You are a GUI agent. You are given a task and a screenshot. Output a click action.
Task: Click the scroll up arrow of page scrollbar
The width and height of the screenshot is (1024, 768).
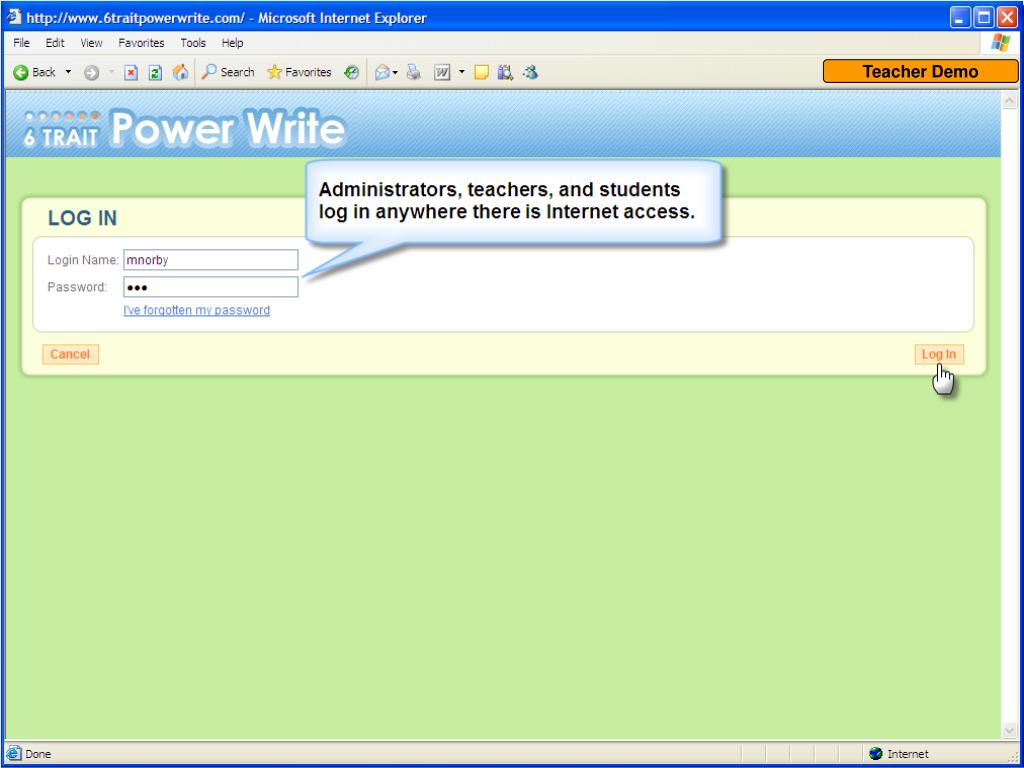[1009, 101]
